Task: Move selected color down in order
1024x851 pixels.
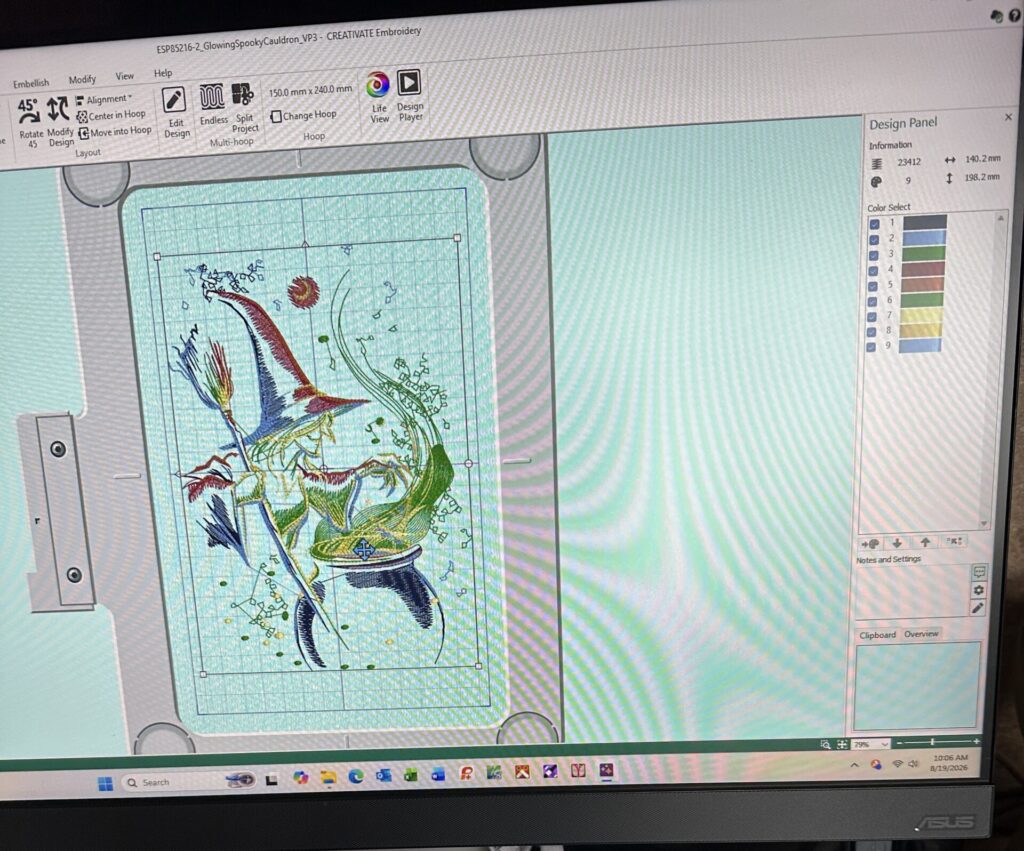Action: click(x=897, y=543)
